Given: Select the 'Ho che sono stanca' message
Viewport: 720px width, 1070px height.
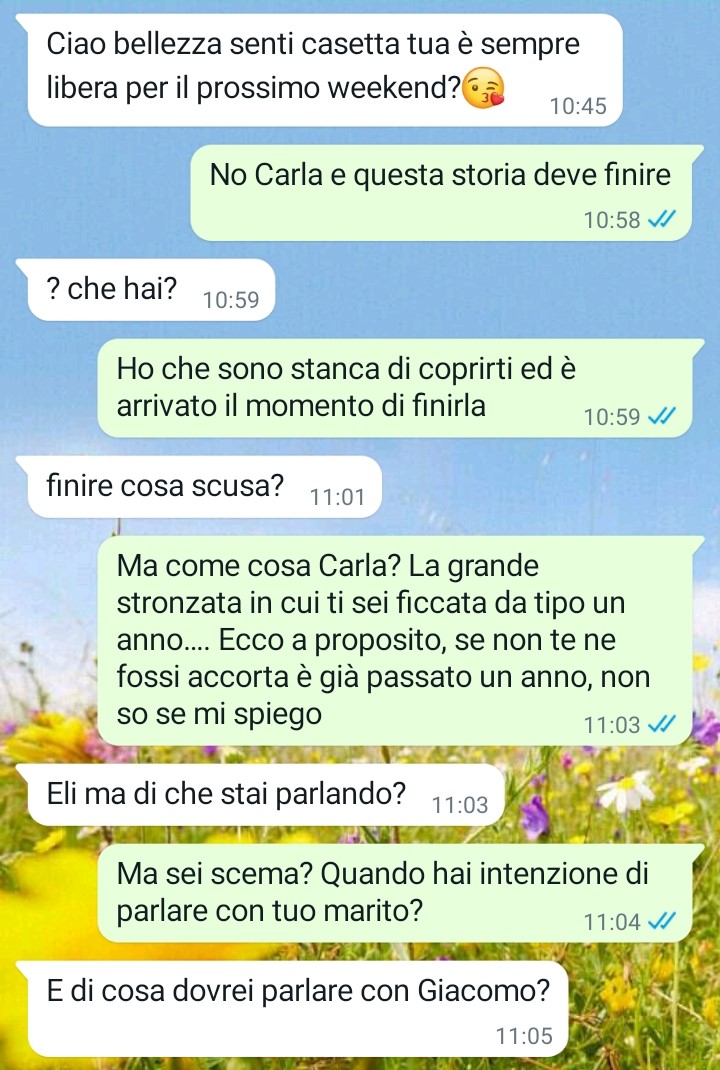Looking at the screenshot, I should pyautogui.click(x=401, y=388).
